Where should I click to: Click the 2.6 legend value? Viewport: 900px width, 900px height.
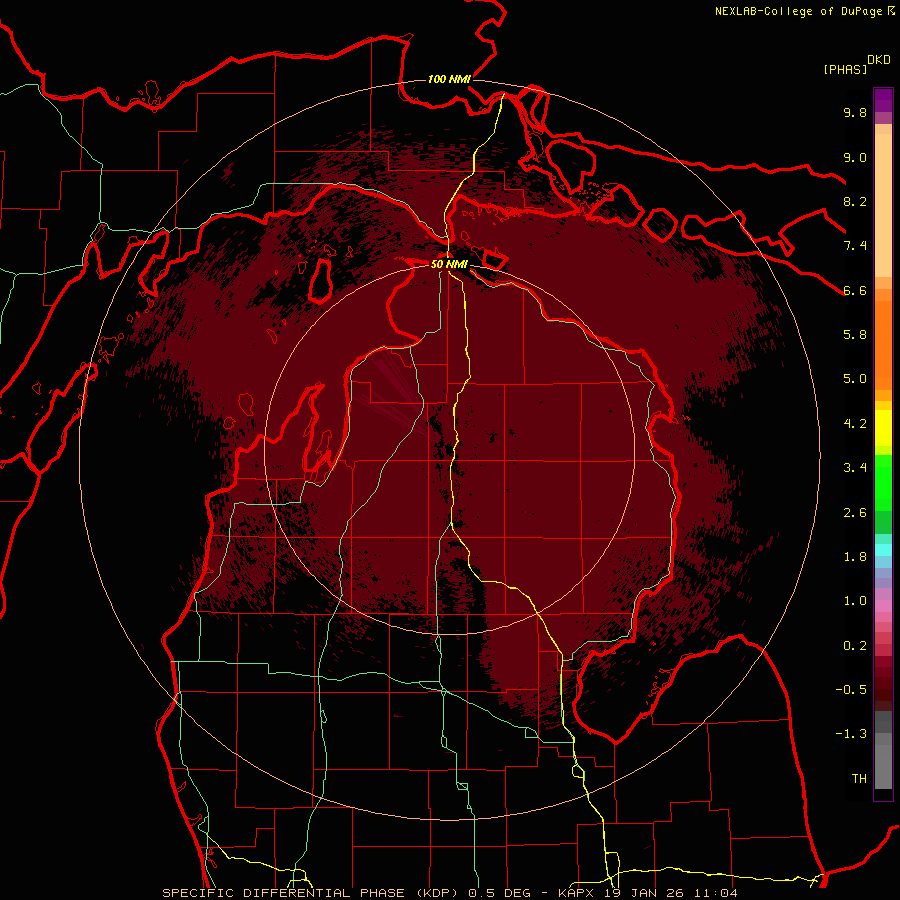855,513
